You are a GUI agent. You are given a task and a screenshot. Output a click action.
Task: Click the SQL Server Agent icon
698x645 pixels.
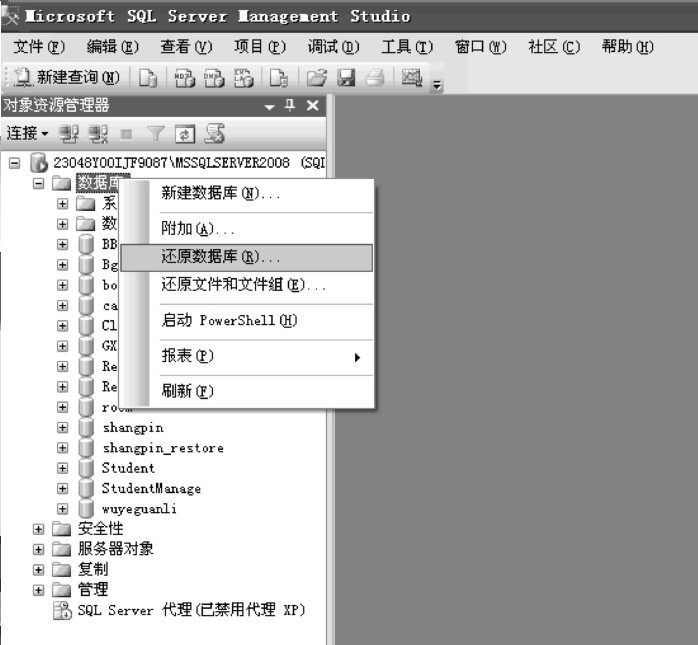click(x=62, y=610)
